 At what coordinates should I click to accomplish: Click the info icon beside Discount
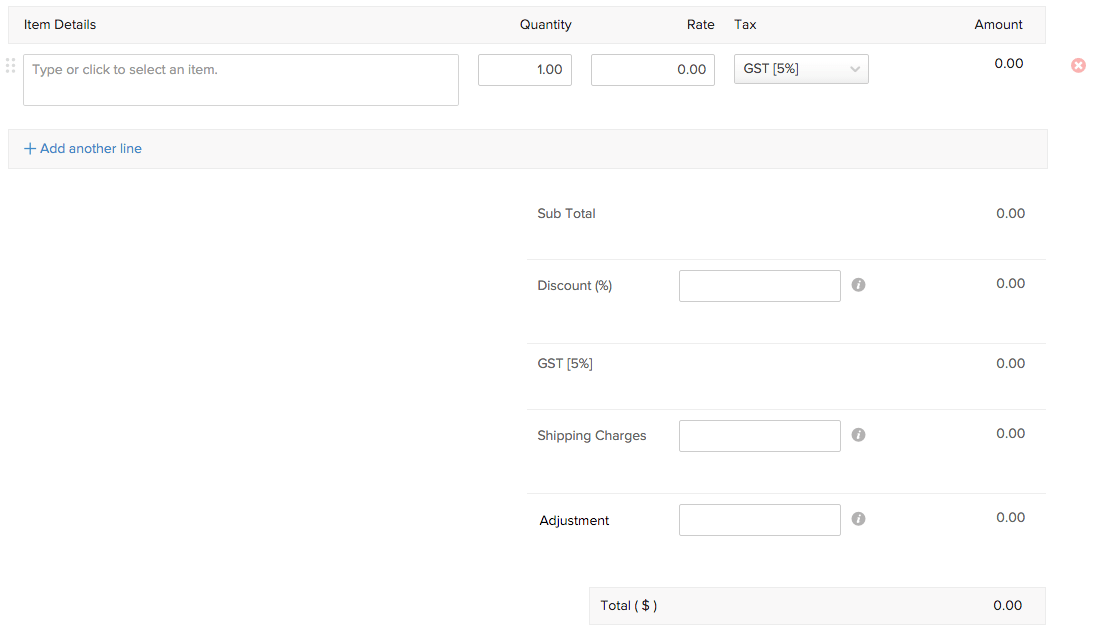(x=858, y=285)
